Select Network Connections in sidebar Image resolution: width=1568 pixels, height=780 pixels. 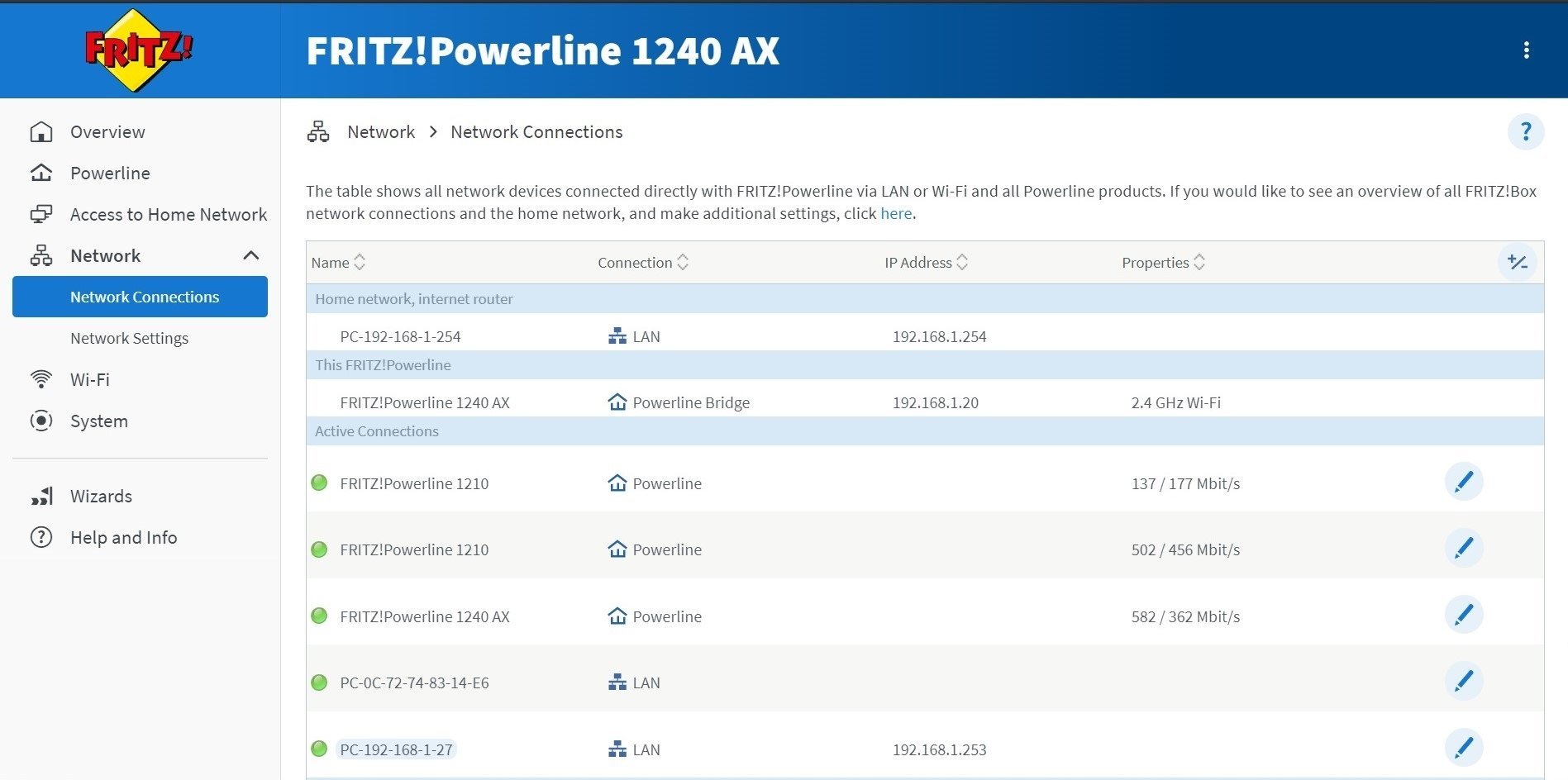coord(141,297)
